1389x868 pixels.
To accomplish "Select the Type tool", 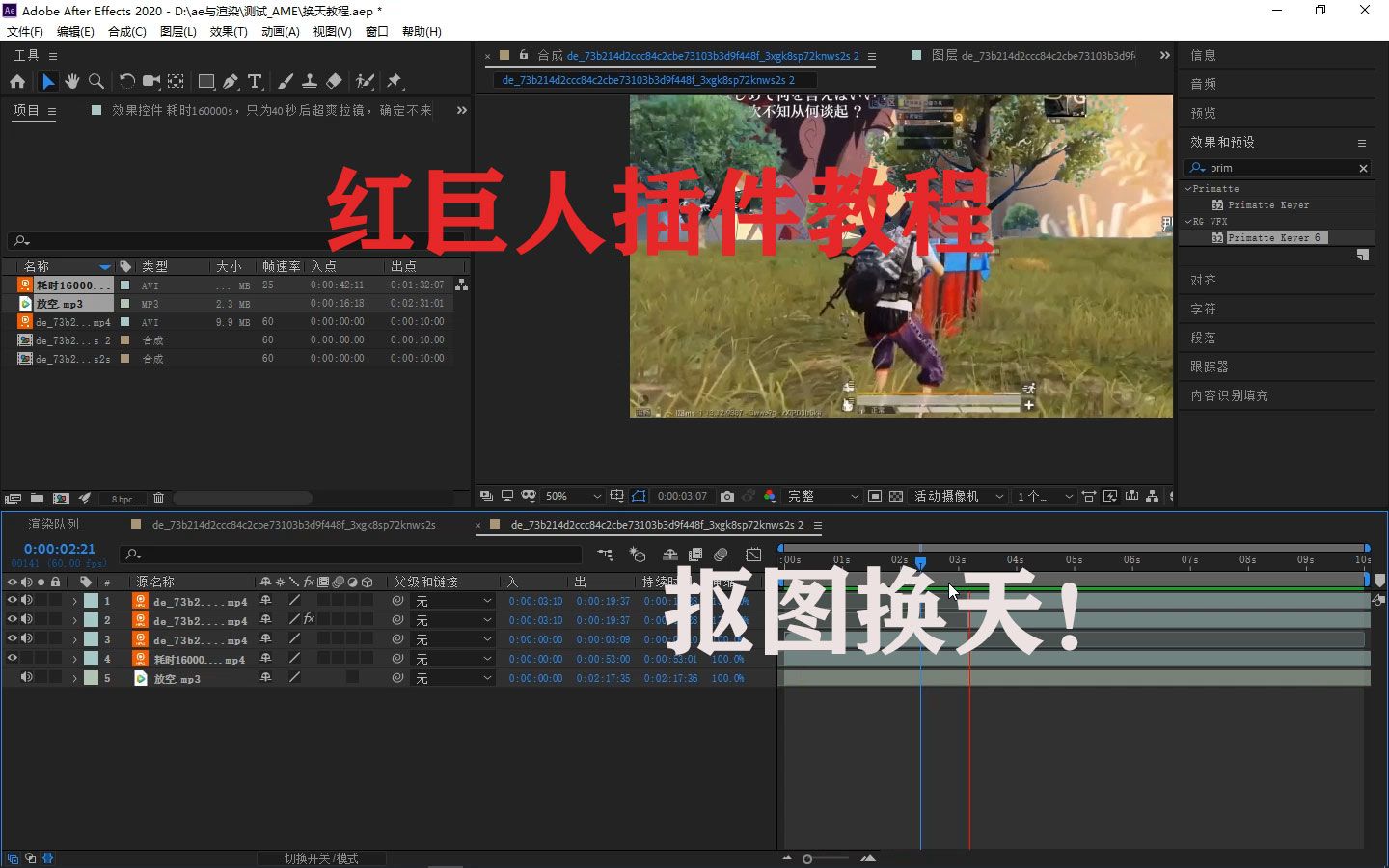I will (x=255, y=81).
